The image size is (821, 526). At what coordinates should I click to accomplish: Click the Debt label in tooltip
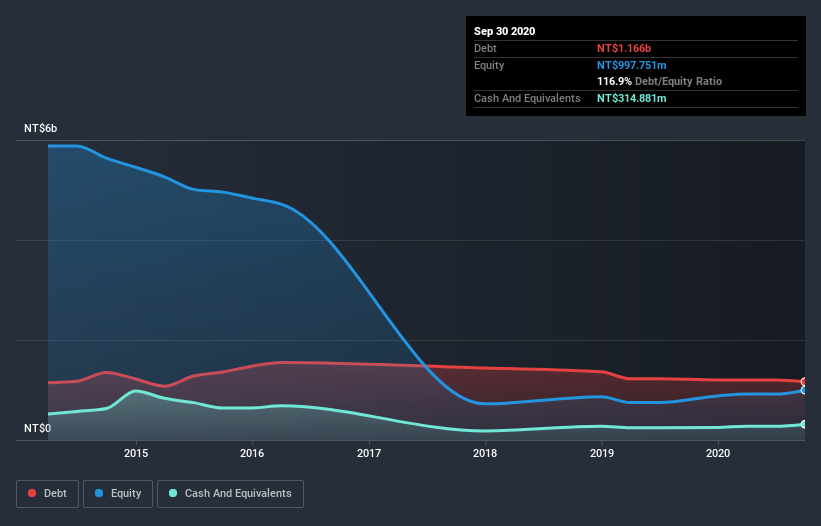pyautogui.click(x=485, y=48)
